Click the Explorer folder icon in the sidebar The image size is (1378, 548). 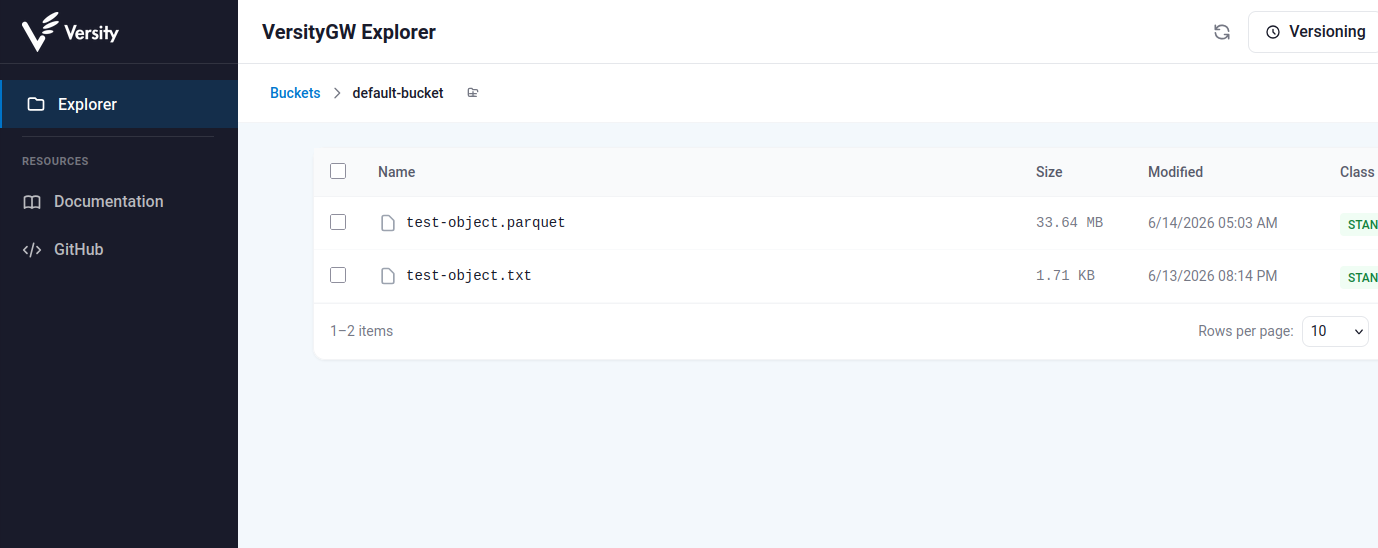click(36, 104)
